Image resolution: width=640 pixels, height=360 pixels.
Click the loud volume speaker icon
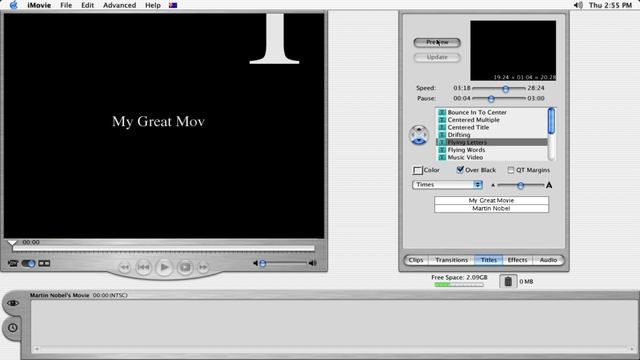point(312,264)
